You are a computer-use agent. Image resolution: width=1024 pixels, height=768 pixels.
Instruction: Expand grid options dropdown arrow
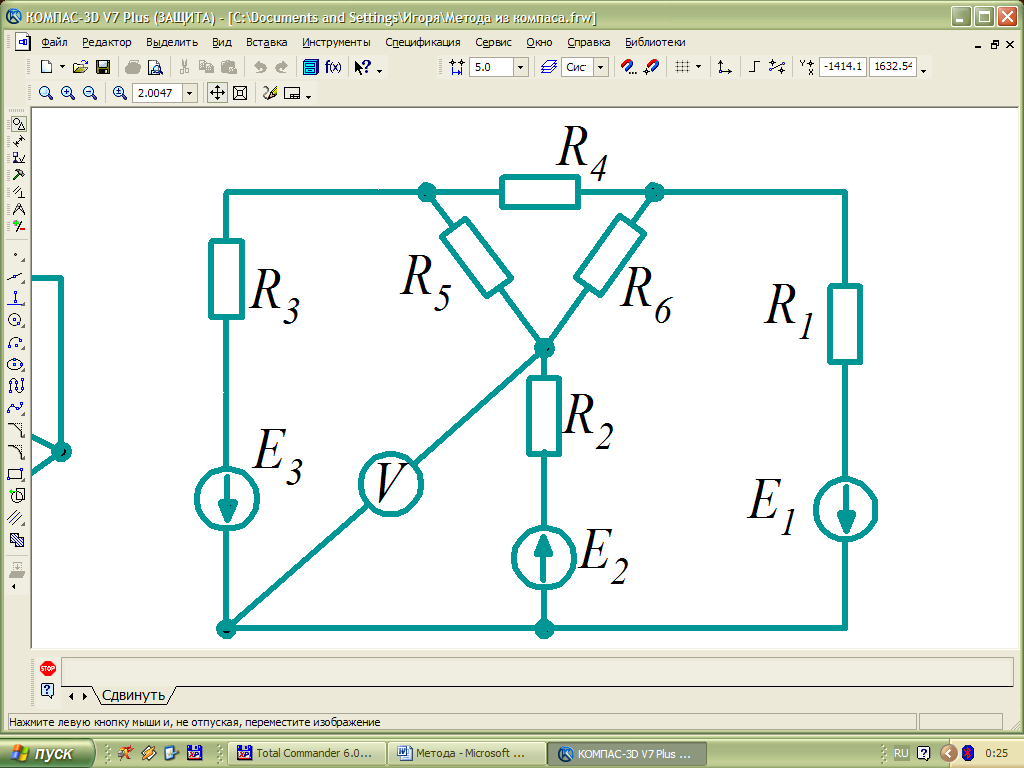698,67
